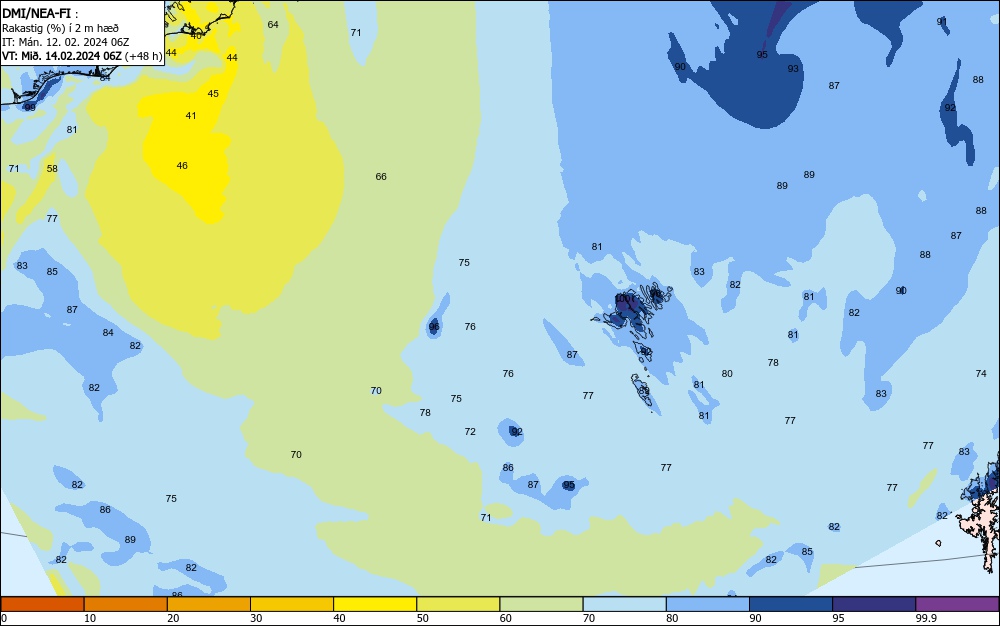Select the map value 66 in green zone
The height and width of the screenshot is (626, 1000).
[381, 177]
